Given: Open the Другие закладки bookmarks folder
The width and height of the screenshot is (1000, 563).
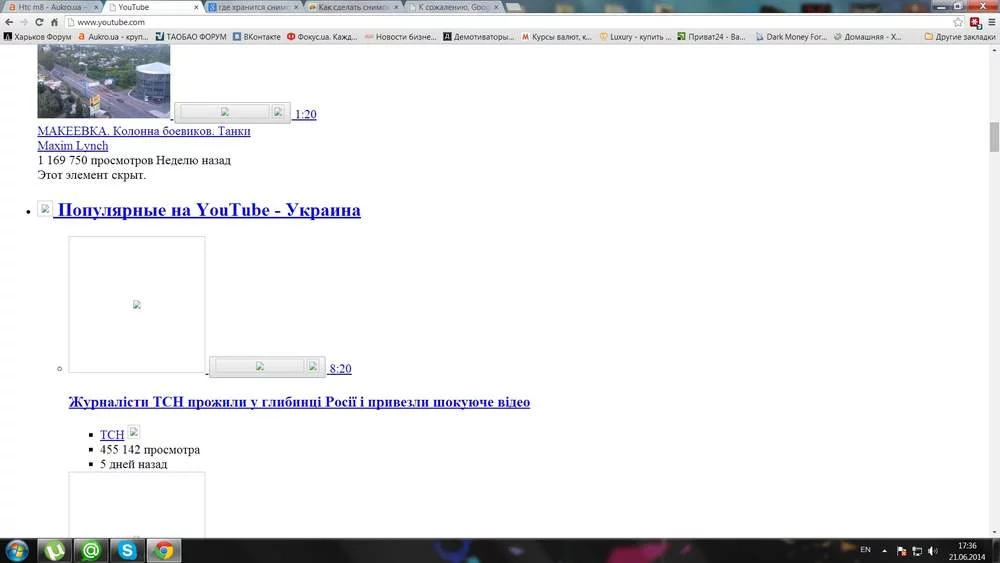Looking at the screenshot, I should (960, 37).
